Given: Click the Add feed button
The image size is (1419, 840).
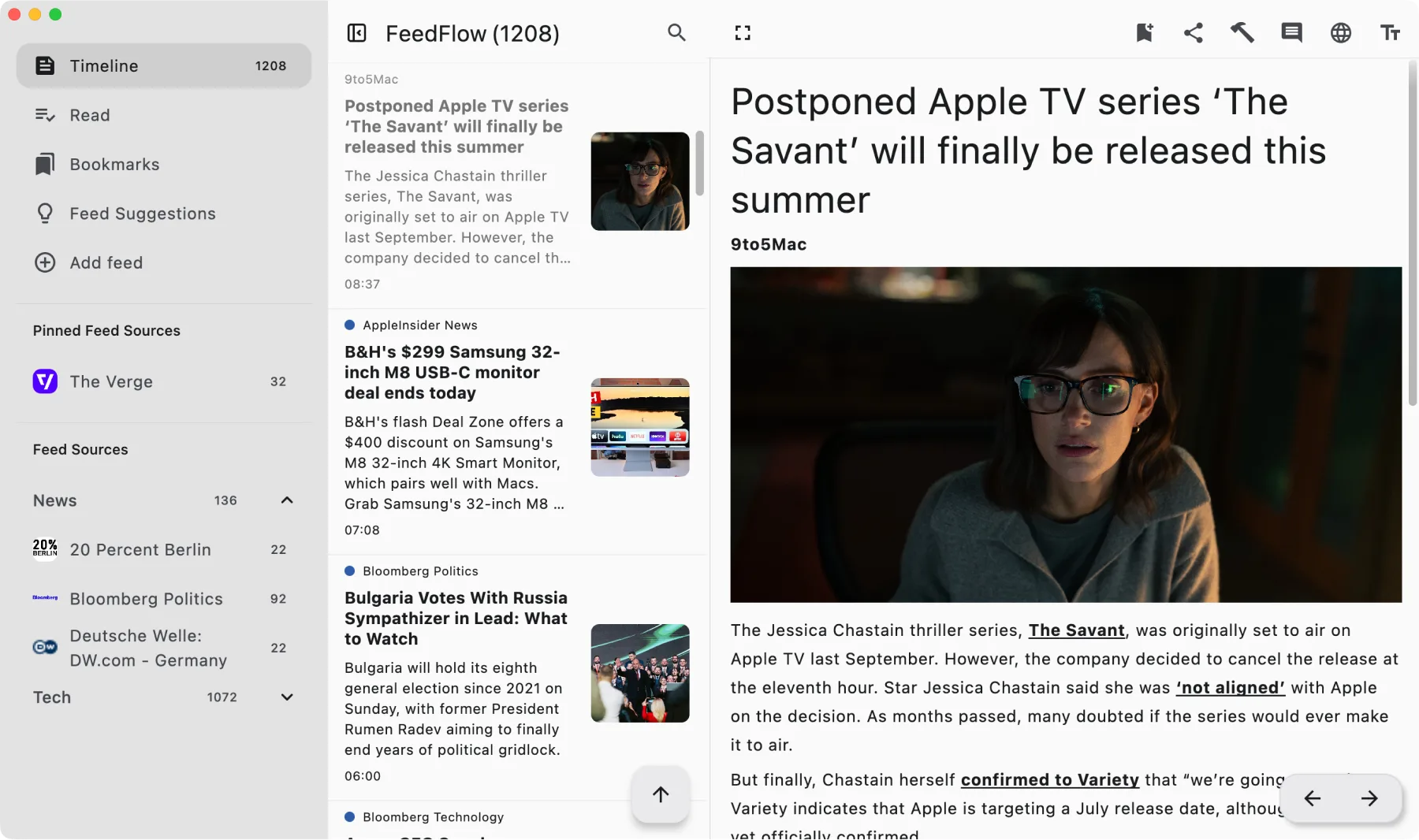Looking at the screenshot, I should click(106, 262).
